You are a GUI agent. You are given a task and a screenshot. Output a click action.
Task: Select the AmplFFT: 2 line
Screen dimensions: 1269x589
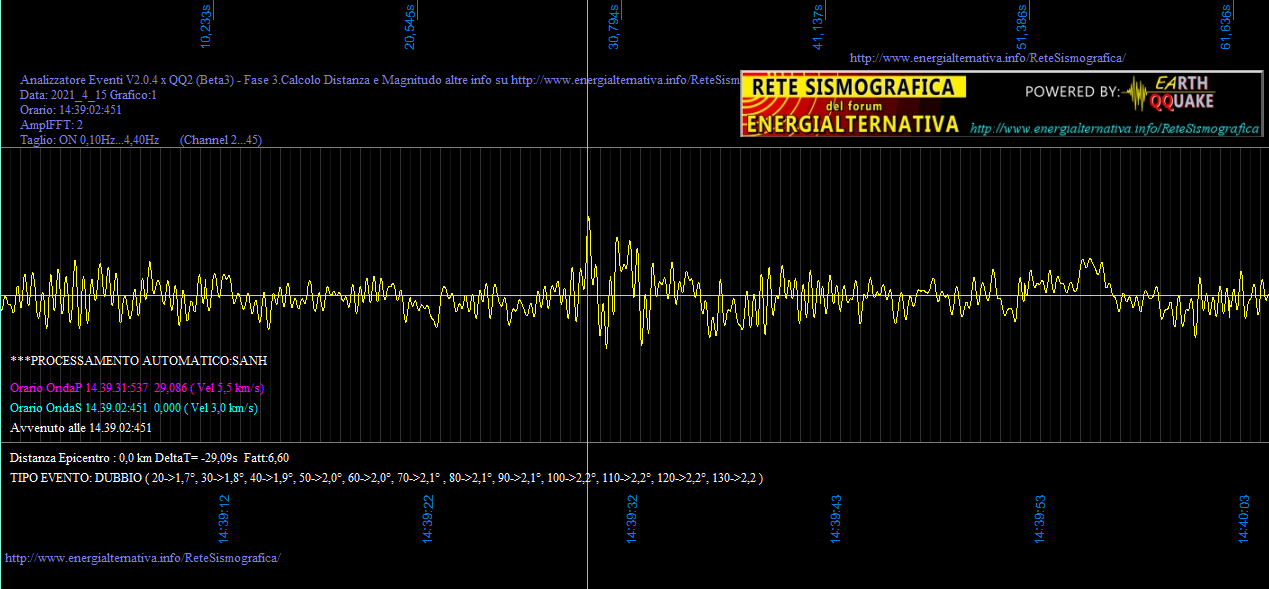52,125
